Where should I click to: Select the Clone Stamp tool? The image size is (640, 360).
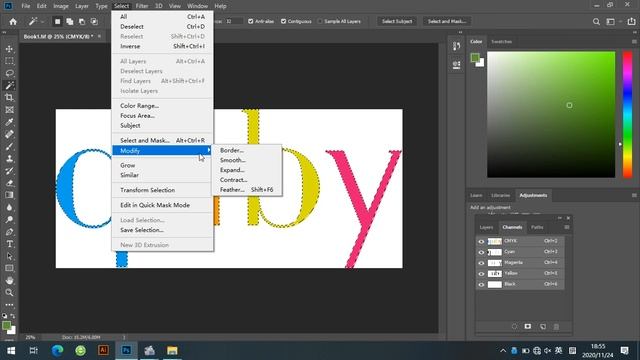click(9, 159)
